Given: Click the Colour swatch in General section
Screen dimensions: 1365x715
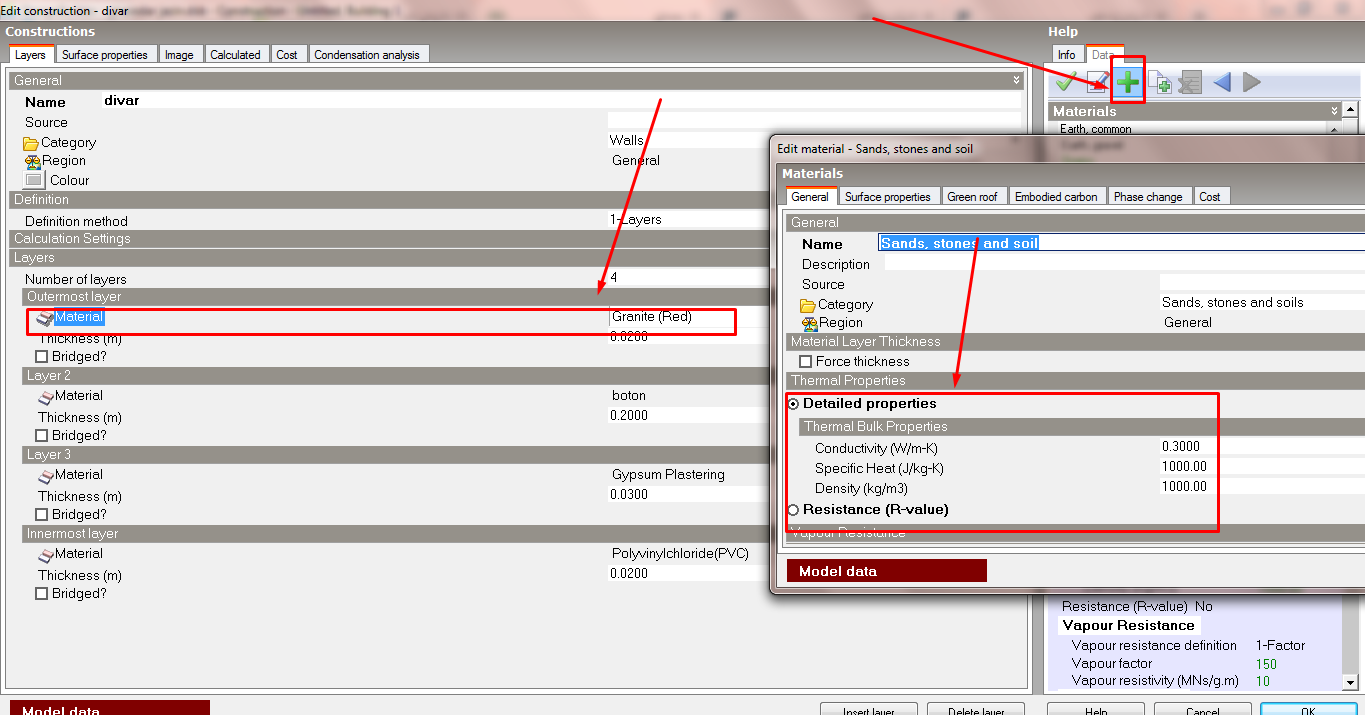Looking at the screenshot, I should click(34, 180).
